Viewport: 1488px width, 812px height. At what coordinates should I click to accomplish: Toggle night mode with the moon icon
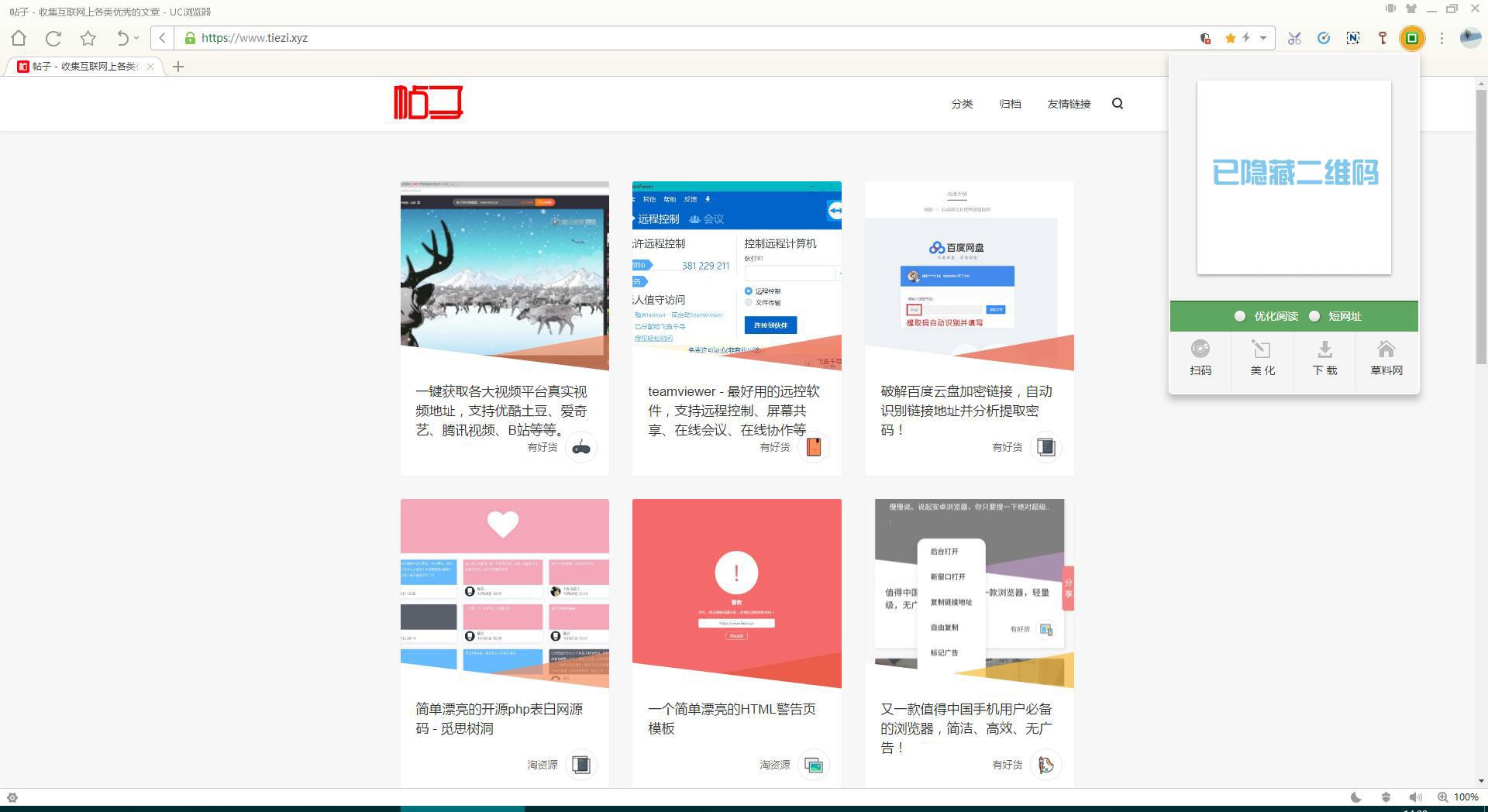tap(1355, 797)
